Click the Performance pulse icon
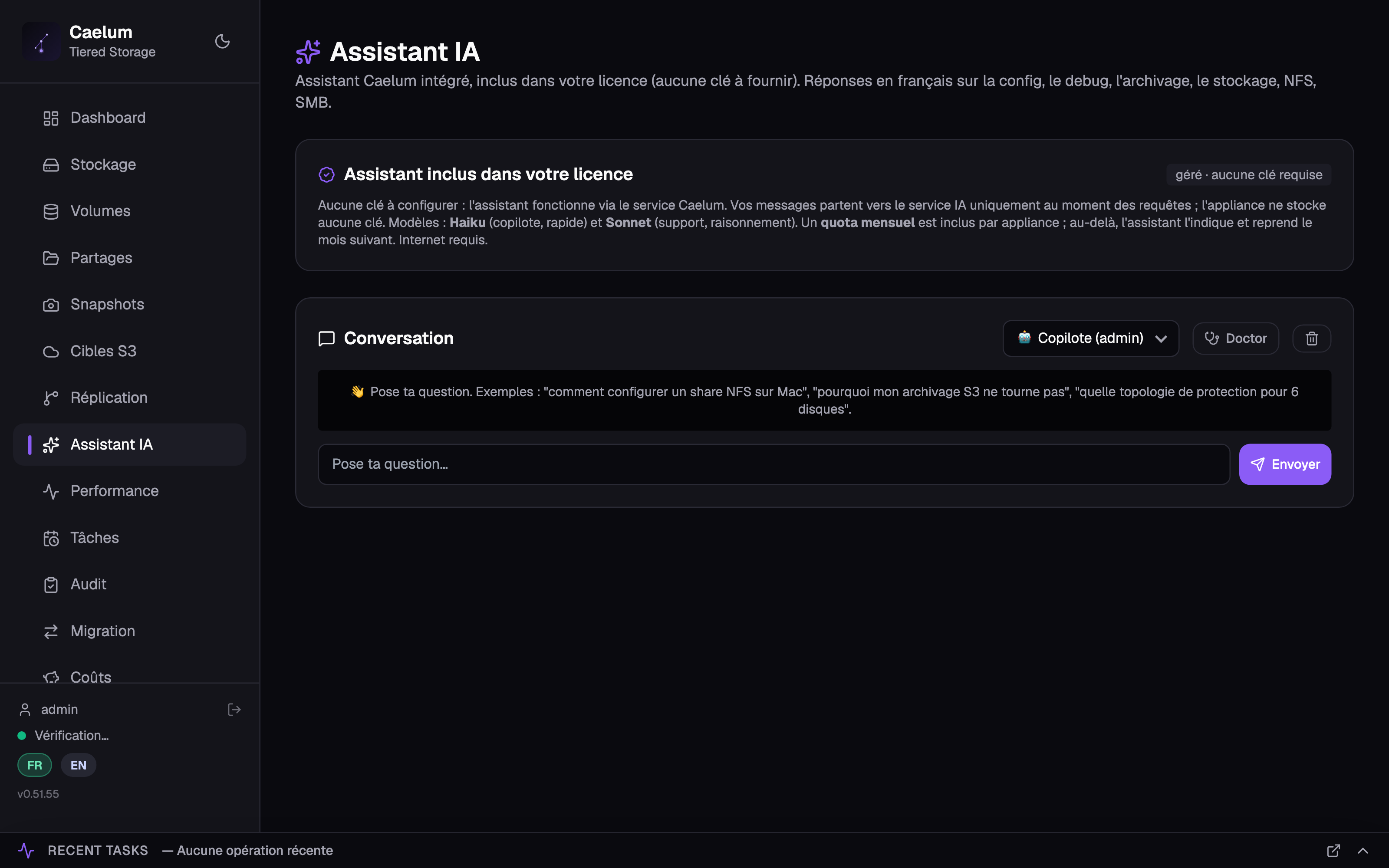This screenshot has height=868, width=1389. point(51,491)
